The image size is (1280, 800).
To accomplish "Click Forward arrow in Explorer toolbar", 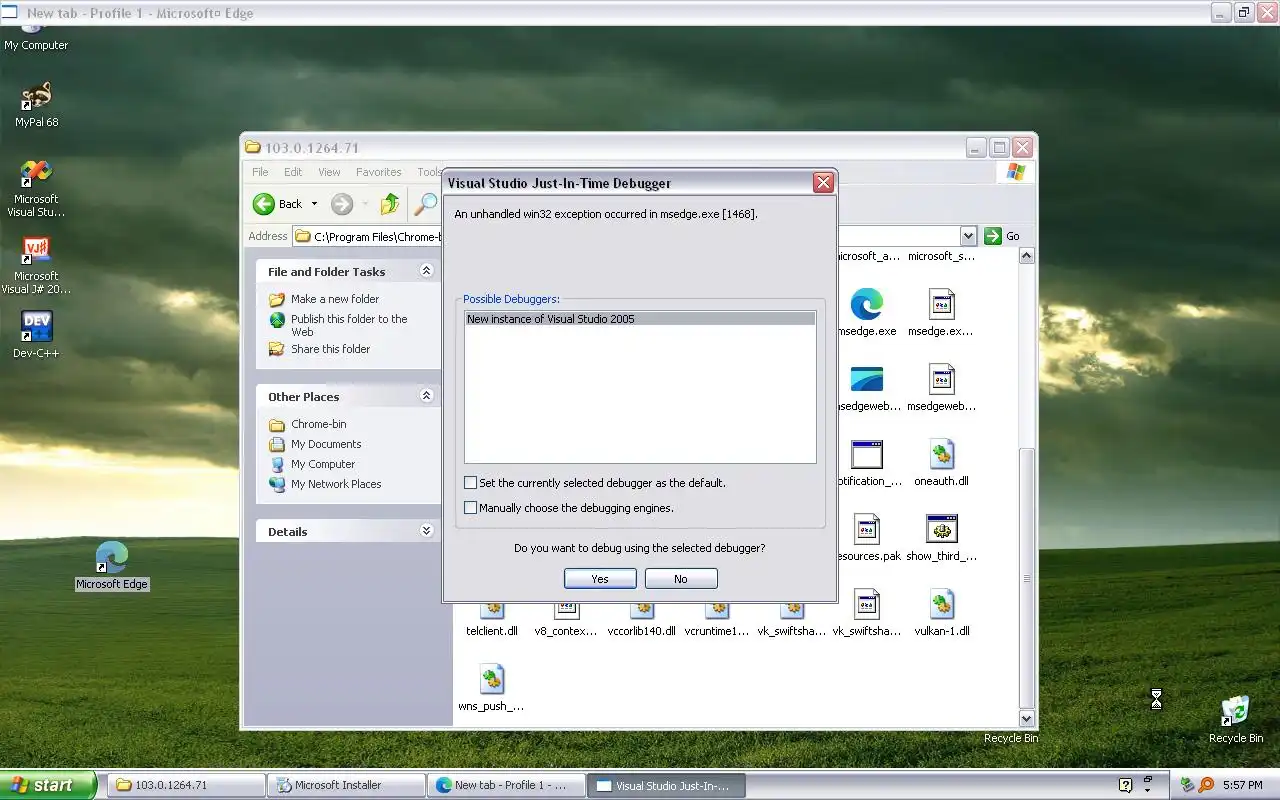I will 342,204.
